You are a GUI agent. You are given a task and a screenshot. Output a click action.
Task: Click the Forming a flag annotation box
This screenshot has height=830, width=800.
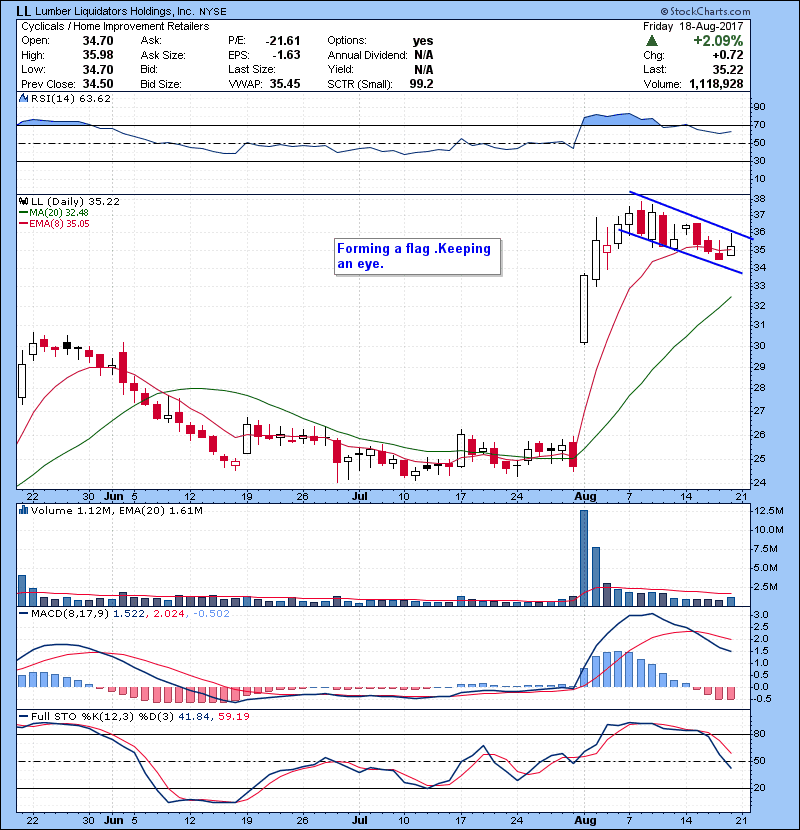[417, 257]
